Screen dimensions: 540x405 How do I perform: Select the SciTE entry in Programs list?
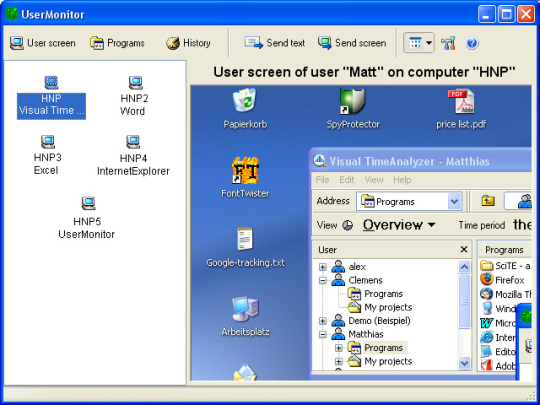pyautogui.click(x=505, y=266)
